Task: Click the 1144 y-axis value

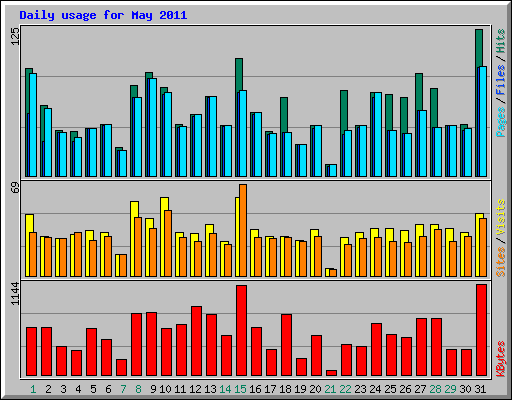Action: click(x=15, y=294)
